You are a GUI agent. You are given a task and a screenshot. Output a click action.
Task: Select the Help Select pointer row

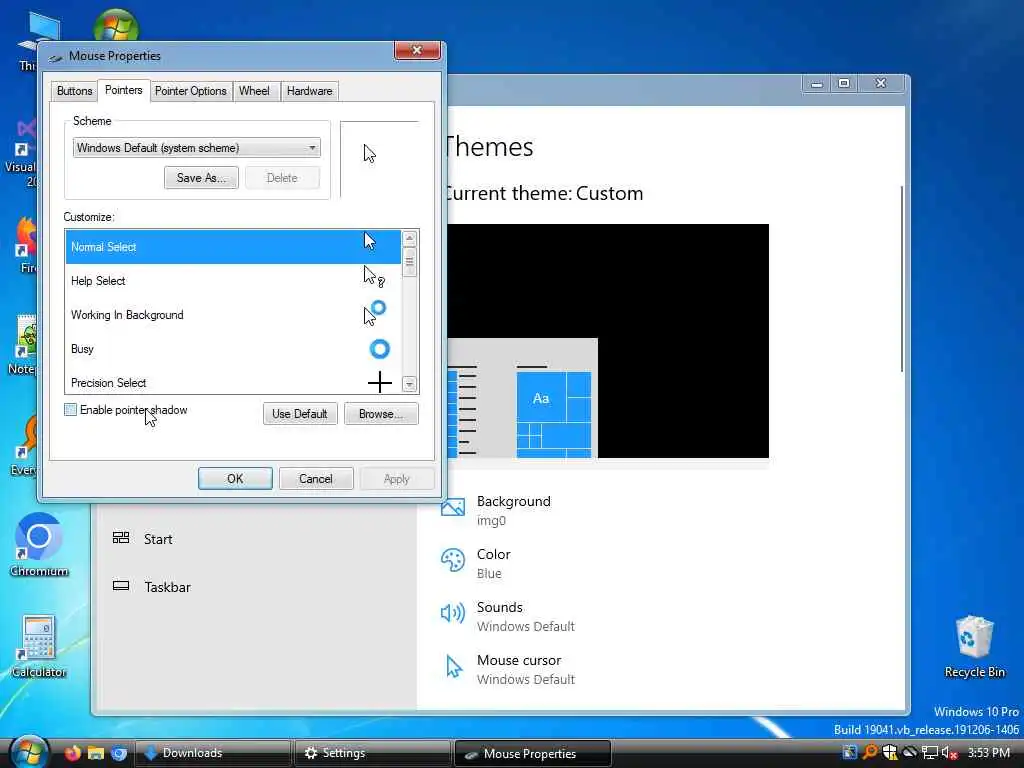tap(233, 281)
